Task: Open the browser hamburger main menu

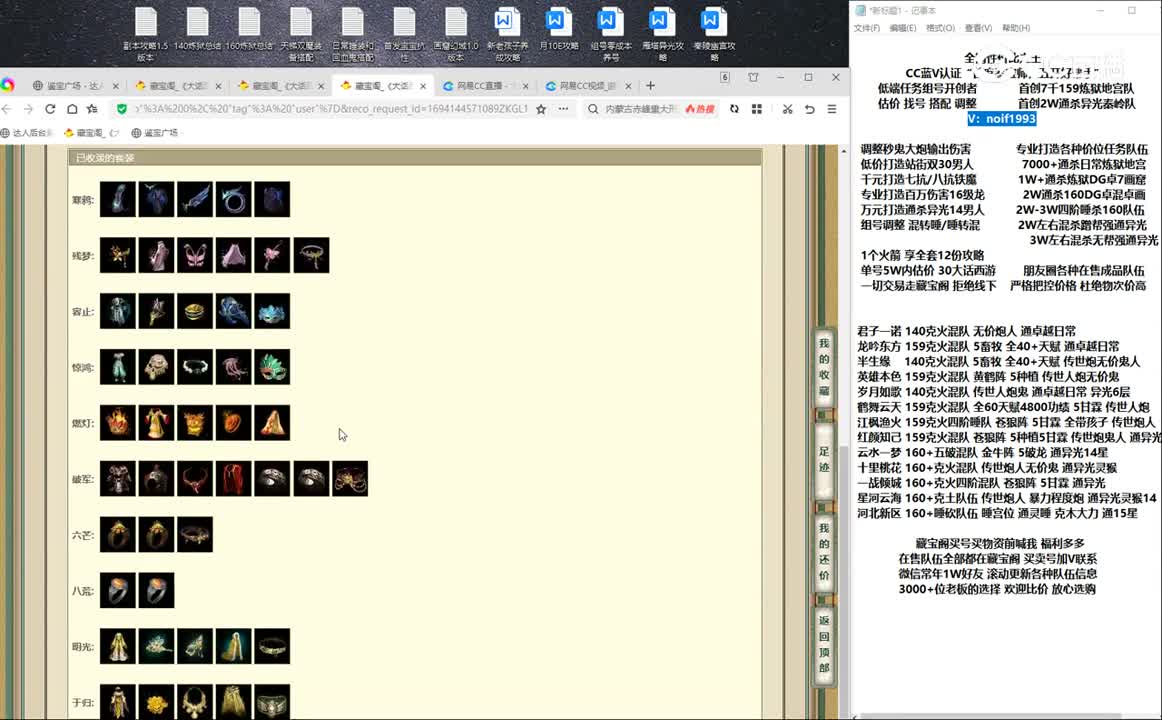Action: pos(831,109)
